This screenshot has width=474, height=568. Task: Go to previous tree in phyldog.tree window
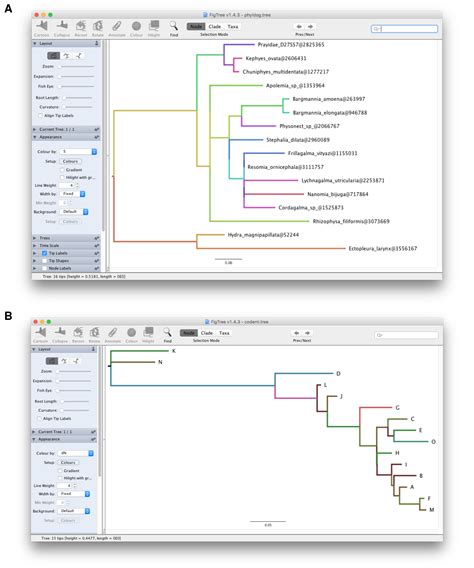[x=299, y=26]
